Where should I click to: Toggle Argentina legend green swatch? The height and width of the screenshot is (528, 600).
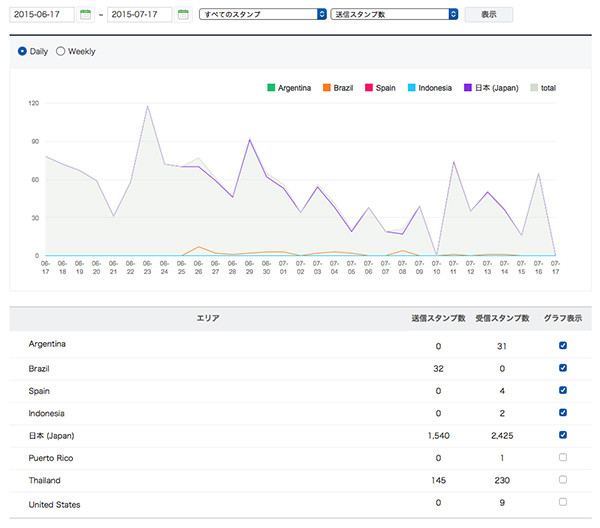(271, 88)
